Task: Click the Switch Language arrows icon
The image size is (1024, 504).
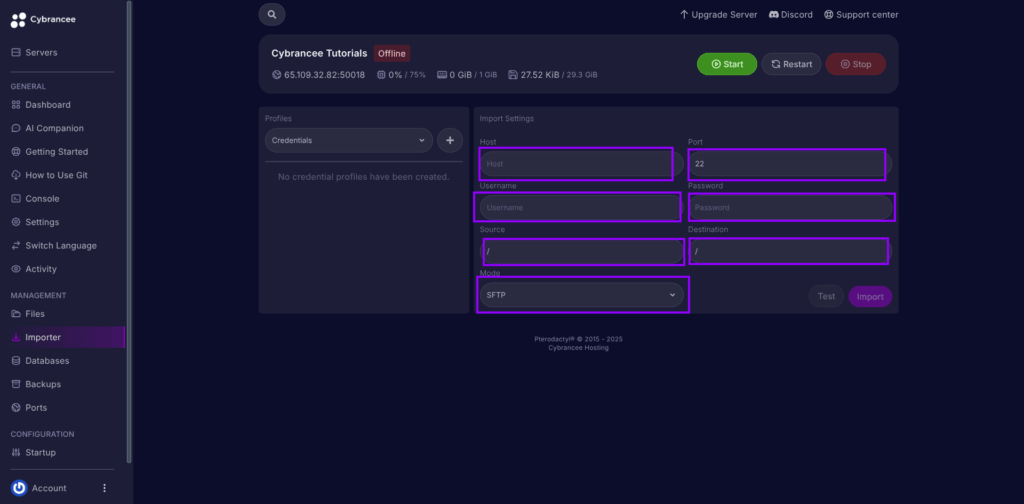Action: pyautogui.click(x=16, y=245)
